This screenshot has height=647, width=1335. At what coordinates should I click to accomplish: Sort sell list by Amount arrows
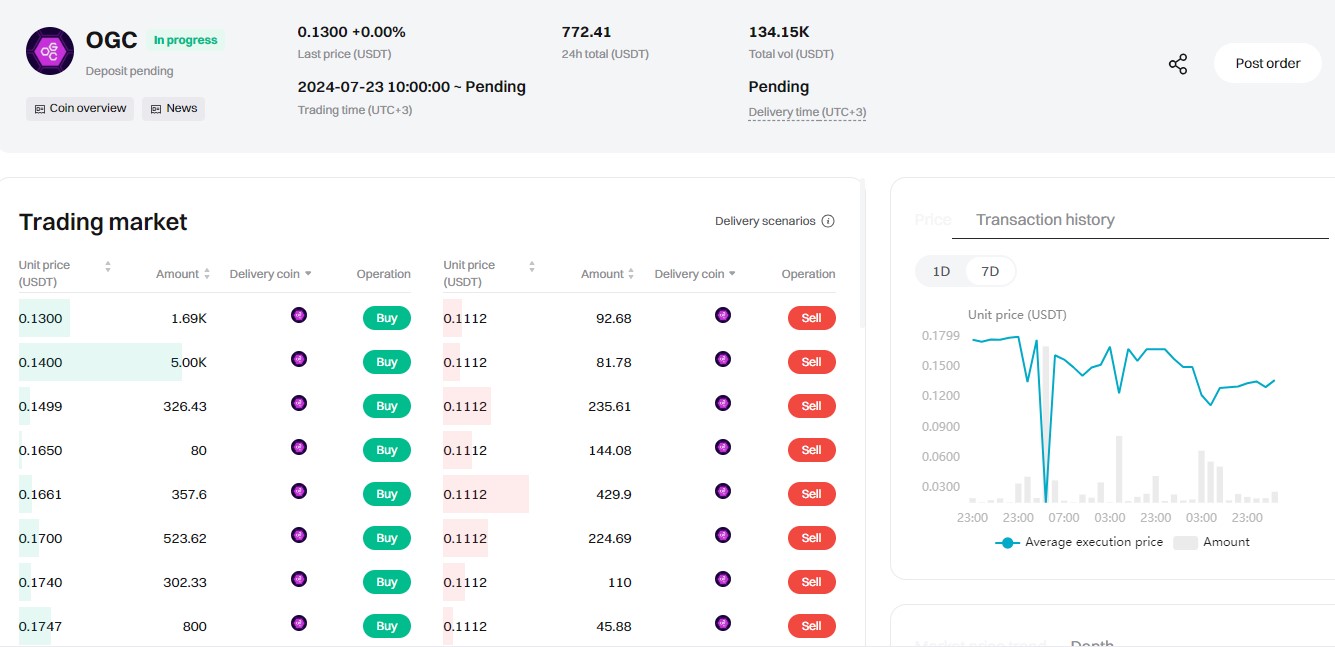point(632,274)
